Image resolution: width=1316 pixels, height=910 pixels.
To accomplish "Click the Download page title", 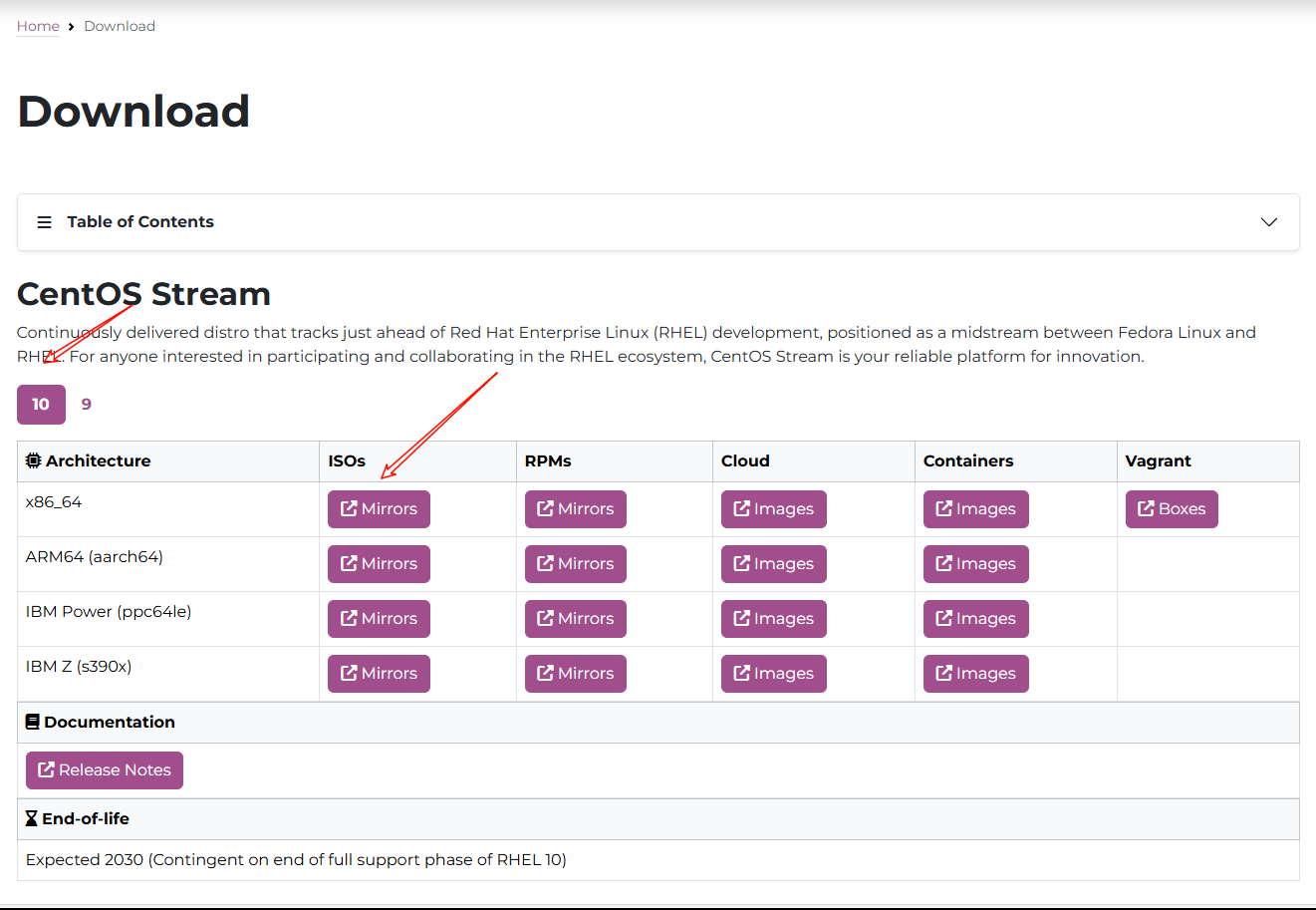I will 133,111.
